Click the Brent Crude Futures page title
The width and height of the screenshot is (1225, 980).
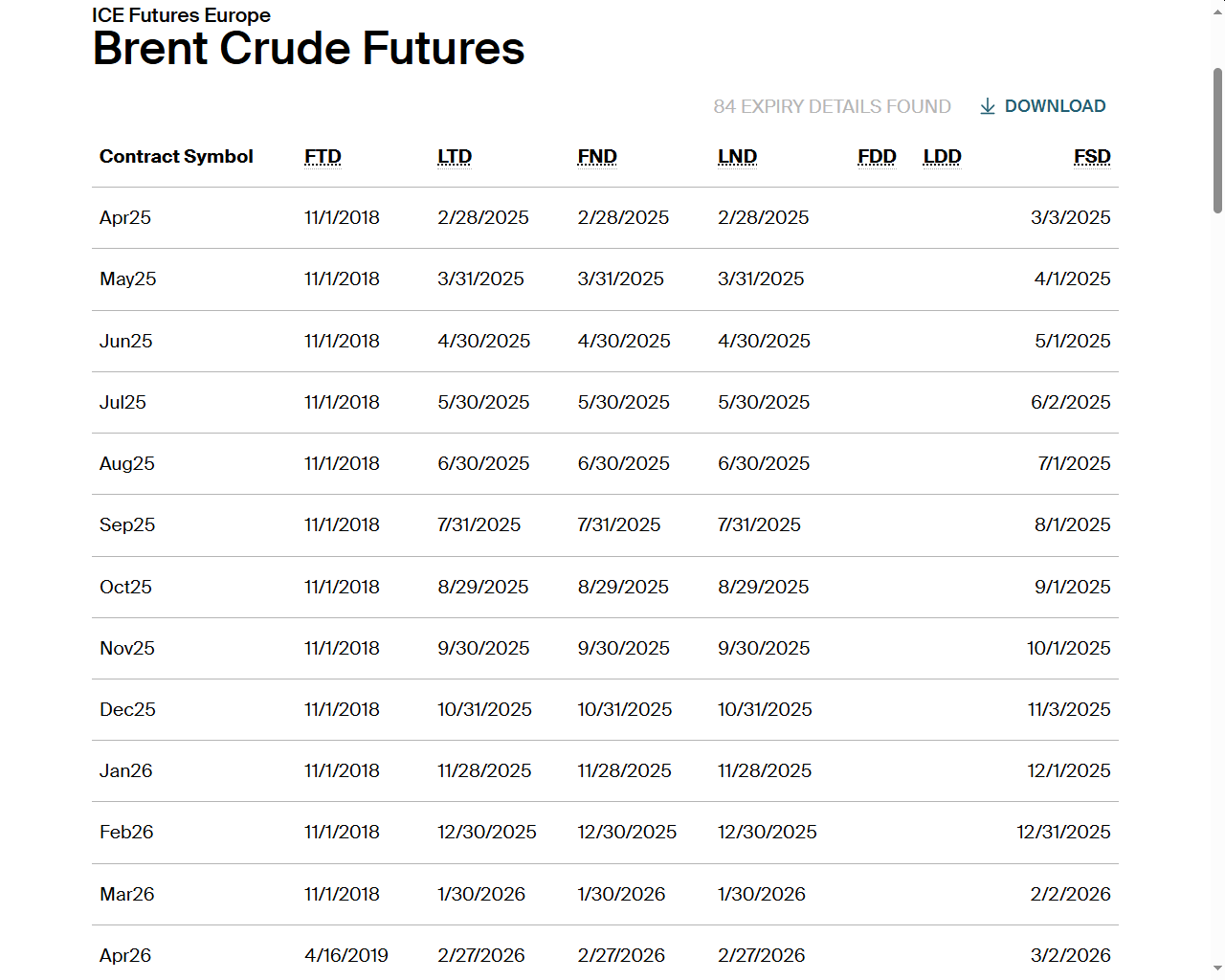coord(308,48)
